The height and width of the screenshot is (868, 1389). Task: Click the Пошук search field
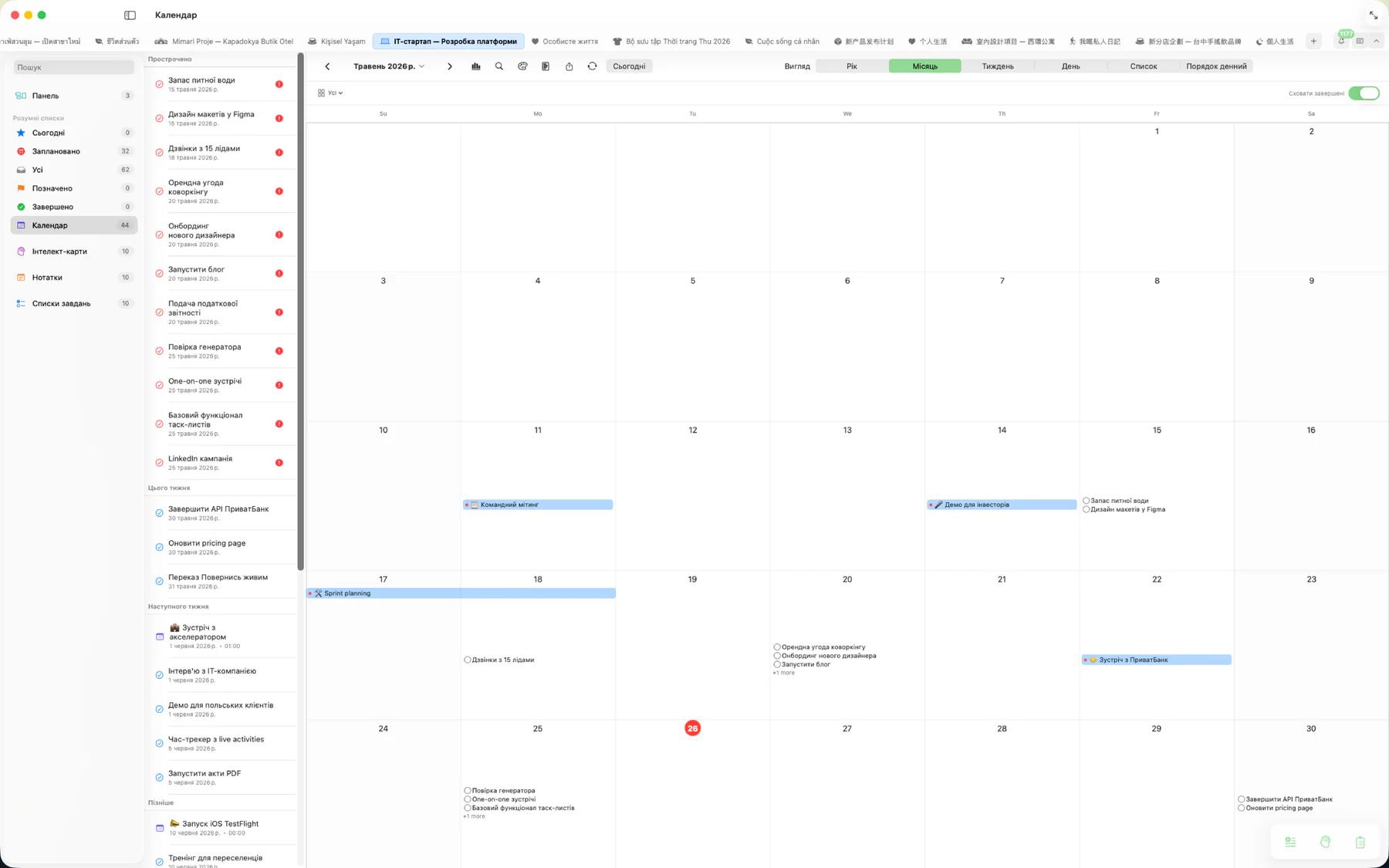(x=73, y=67)
